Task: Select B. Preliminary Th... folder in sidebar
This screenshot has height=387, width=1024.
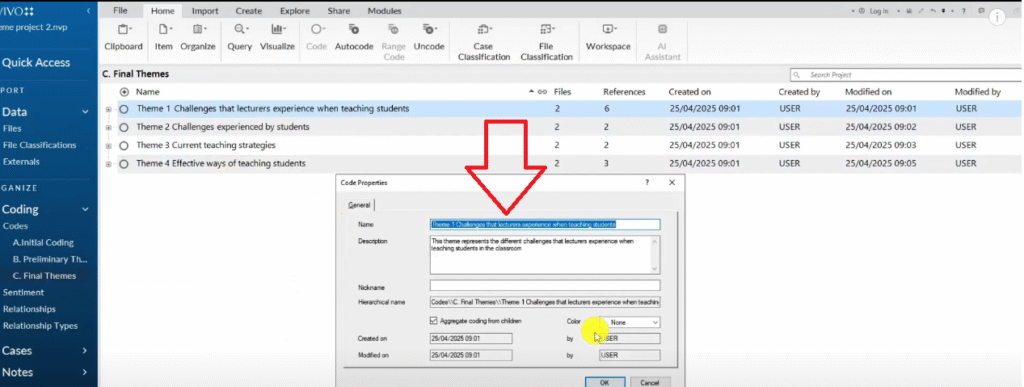Action: 50,259
